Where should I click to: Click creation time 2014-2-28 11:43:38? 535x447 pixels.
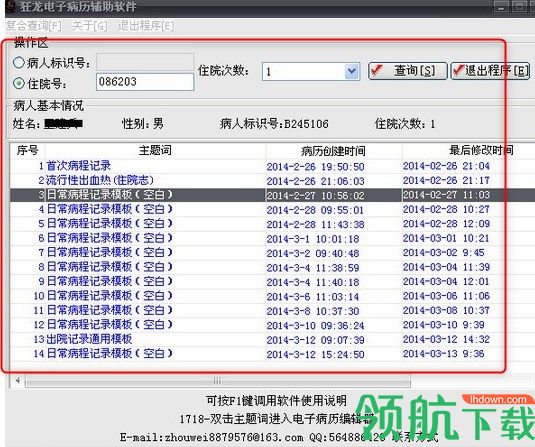[x=316, y=225]
